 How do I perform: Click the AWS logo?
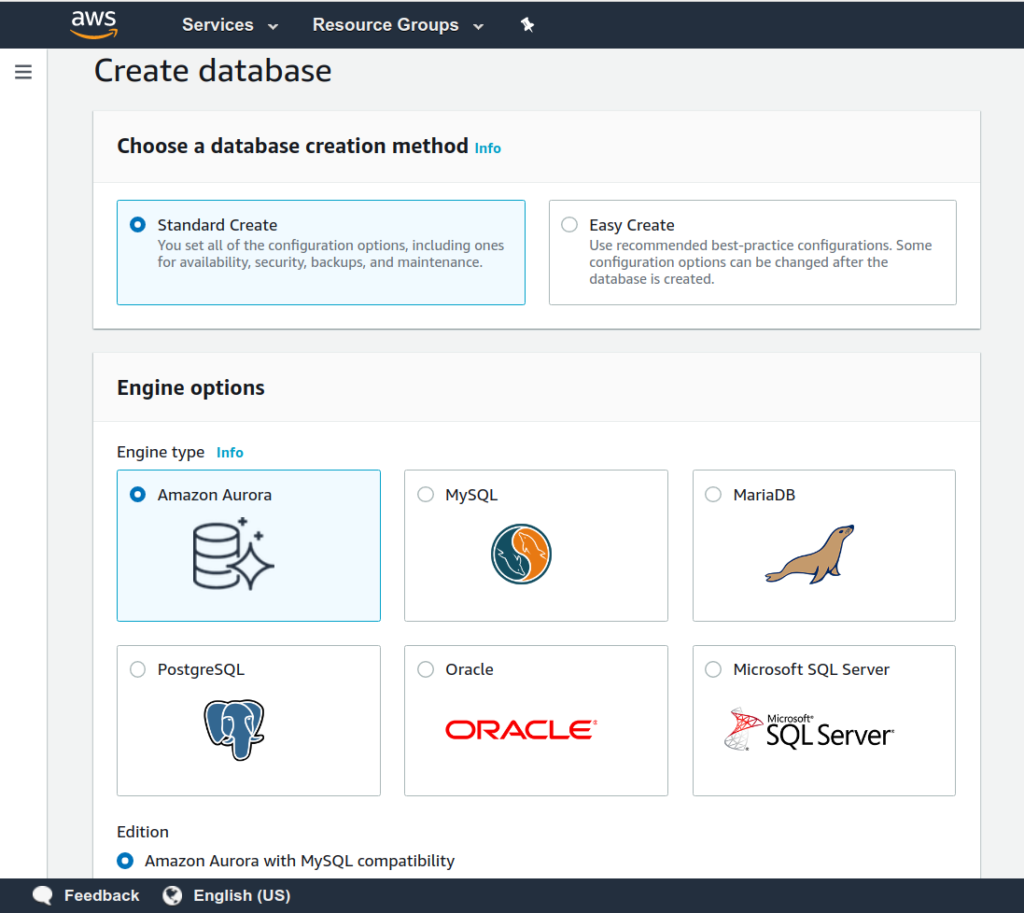(94, 24)
